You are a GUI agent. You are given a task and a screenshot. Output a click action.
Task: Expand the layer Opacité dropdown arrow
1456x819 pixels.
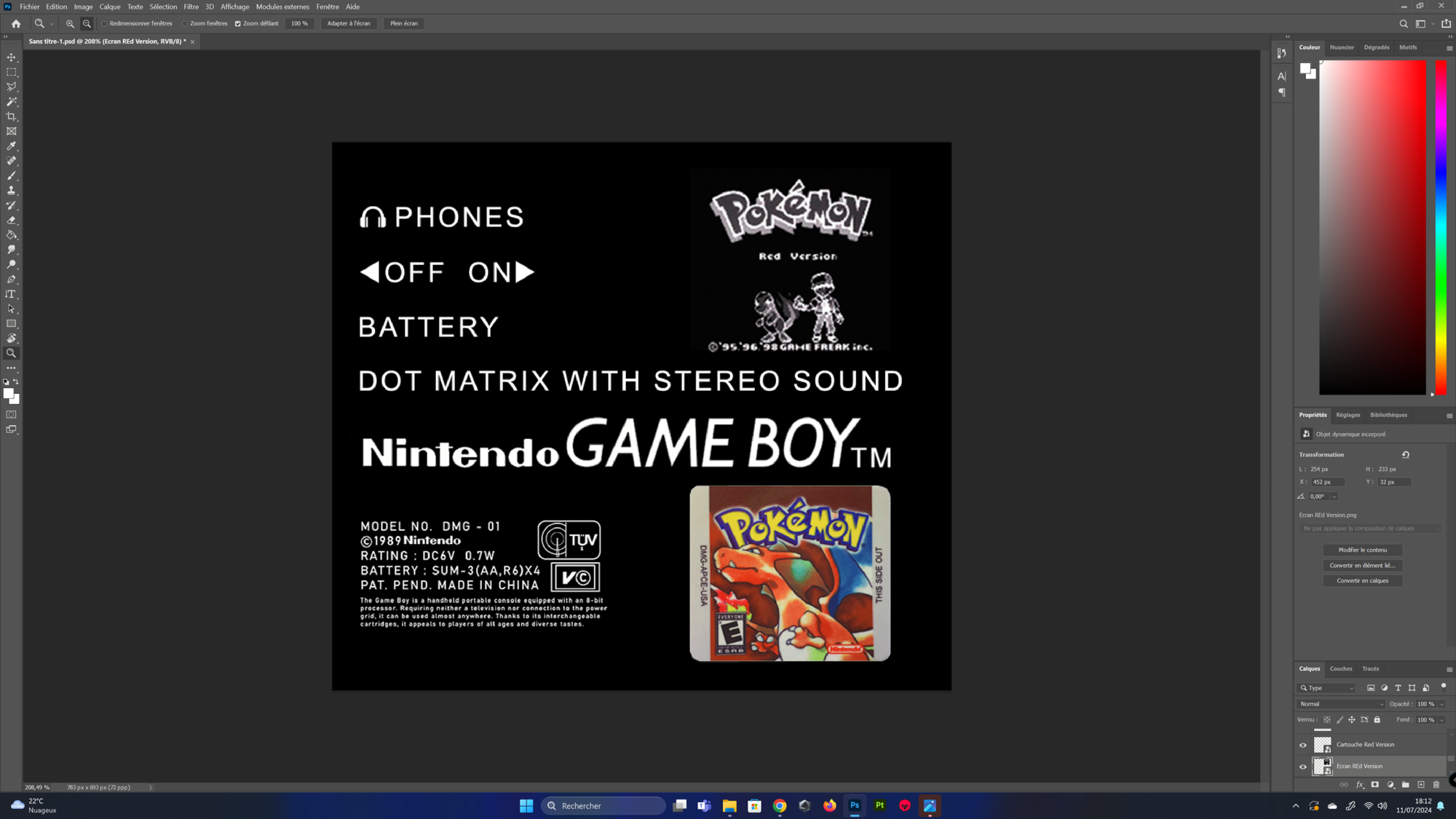click(1441, 704)
